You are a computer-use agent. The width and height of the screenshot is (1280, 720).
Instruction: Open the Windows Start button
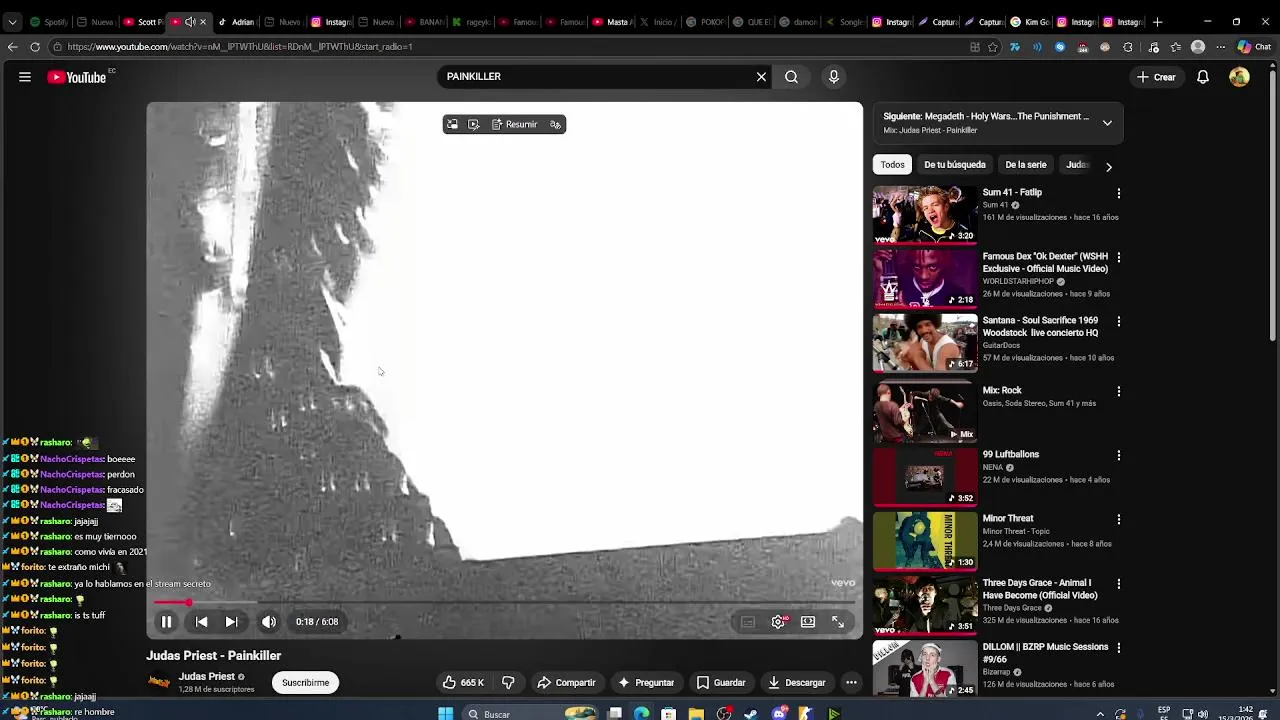pos(446,714)
